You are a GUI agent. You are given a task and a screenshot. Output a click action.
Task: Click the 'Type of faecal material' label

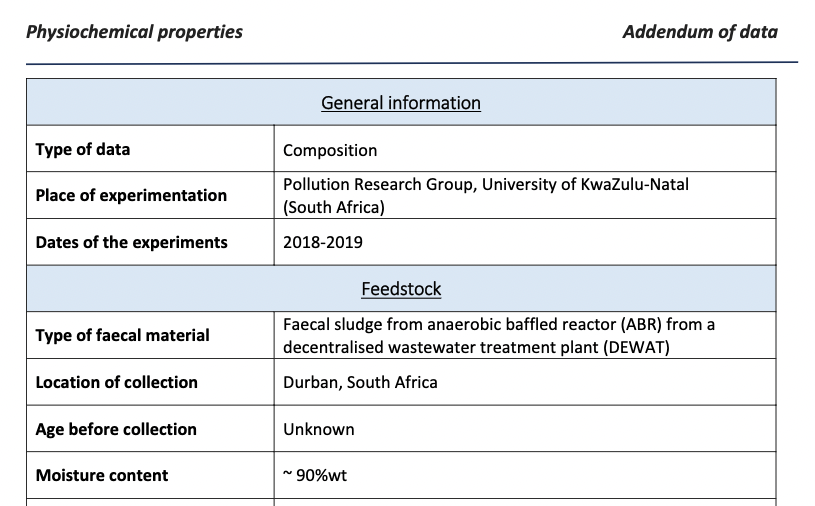click(122, 336)
